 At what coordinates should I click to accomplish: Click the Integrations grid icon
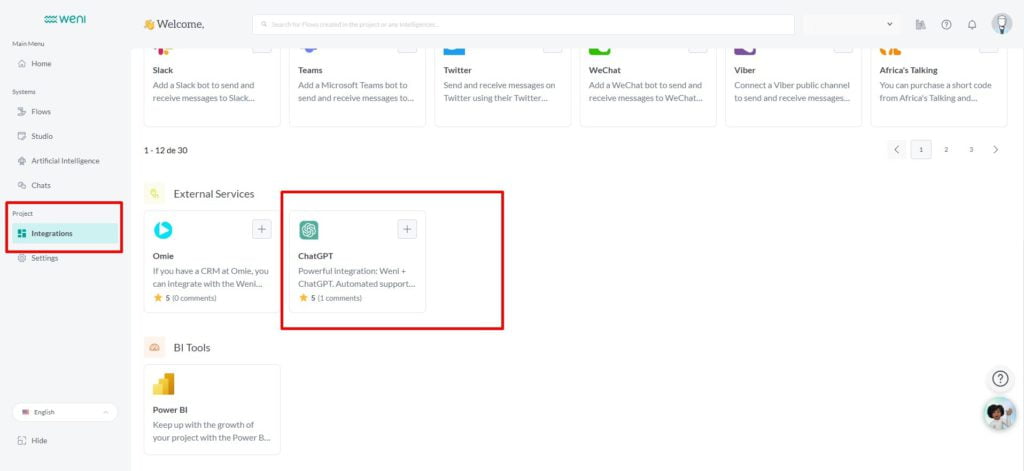pos(22,233)
